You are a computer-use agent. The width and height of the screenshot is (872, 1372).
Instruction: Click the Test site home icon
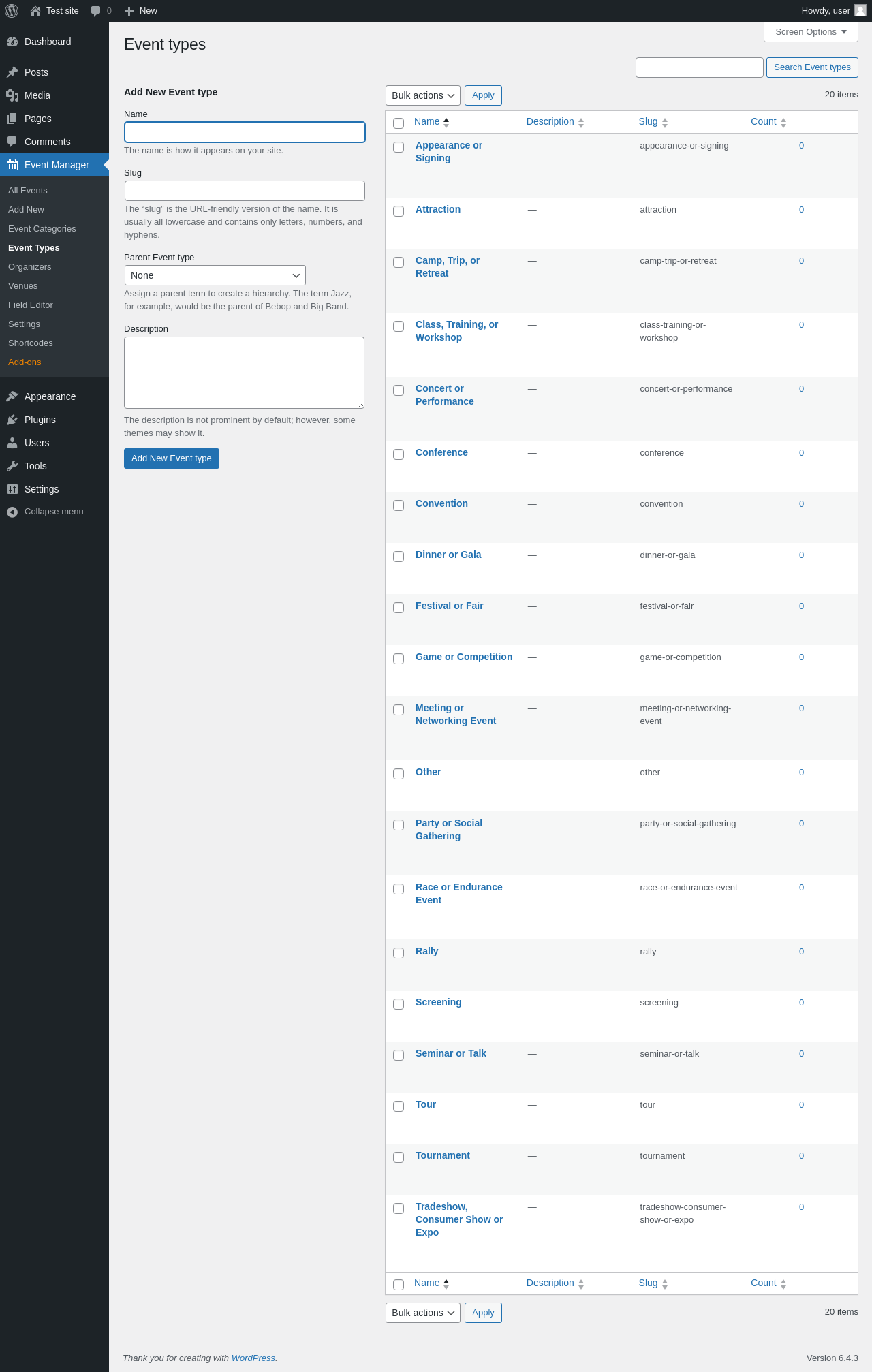point(35,11)
